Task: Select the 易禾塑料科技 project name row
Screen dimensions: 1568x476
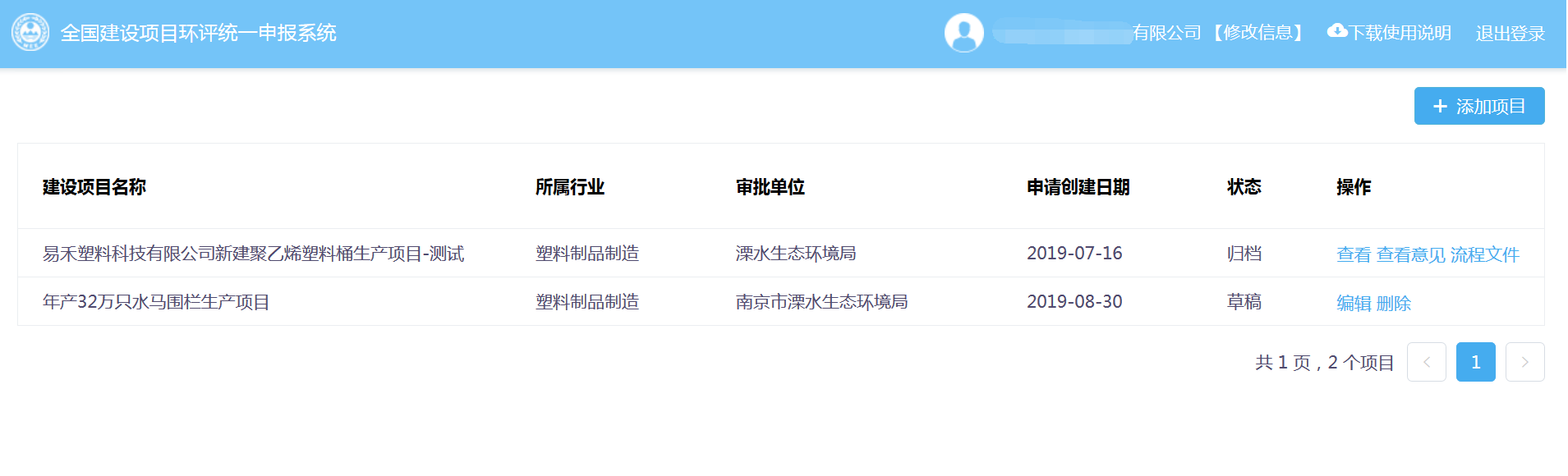Action: click(253, 254)
